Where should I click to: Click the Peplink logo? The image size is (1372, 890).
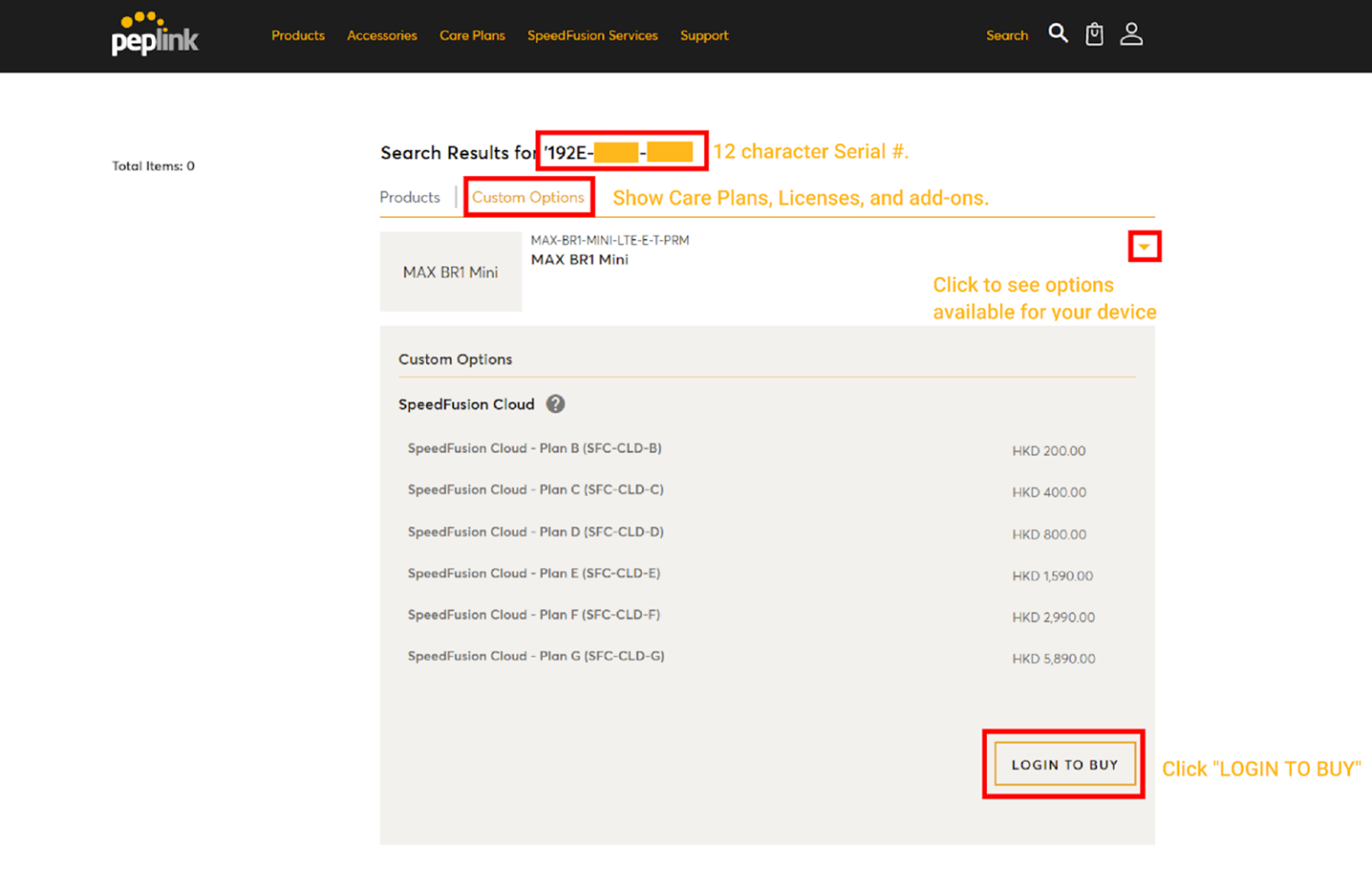(x=155, y=34)
